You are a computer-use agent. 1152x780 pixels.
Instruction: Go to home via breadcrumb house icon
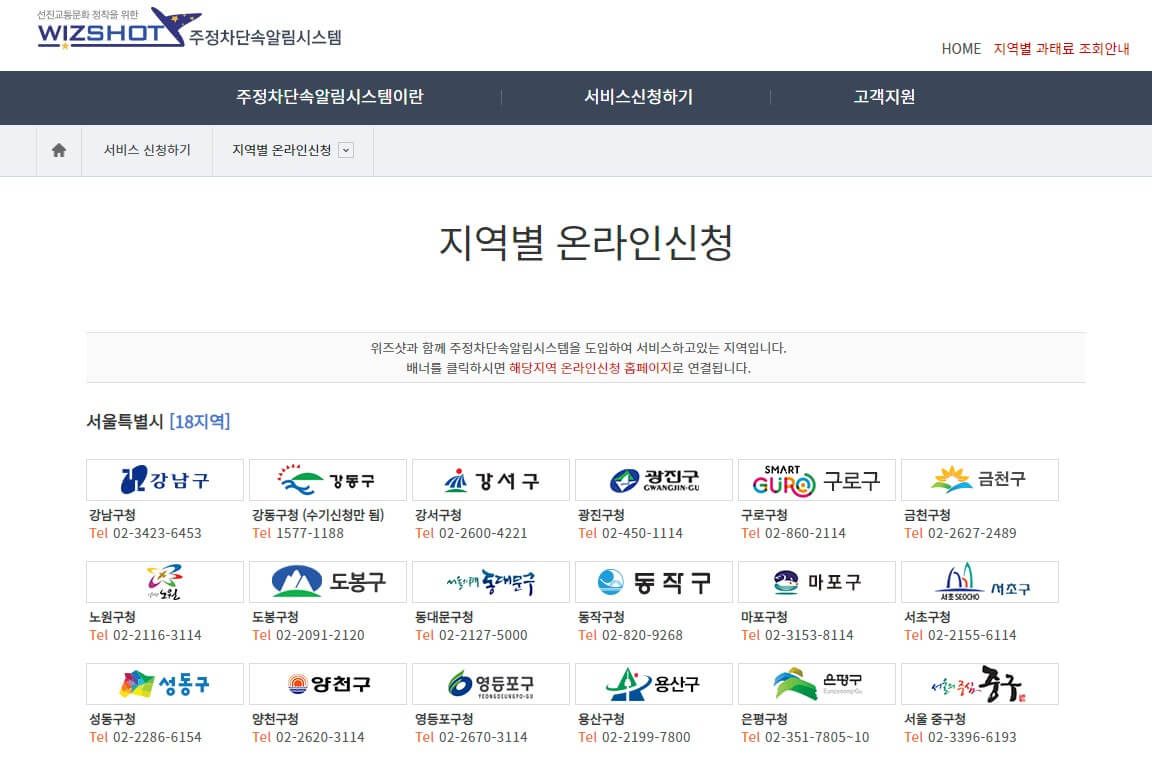(x=59, y=150)
